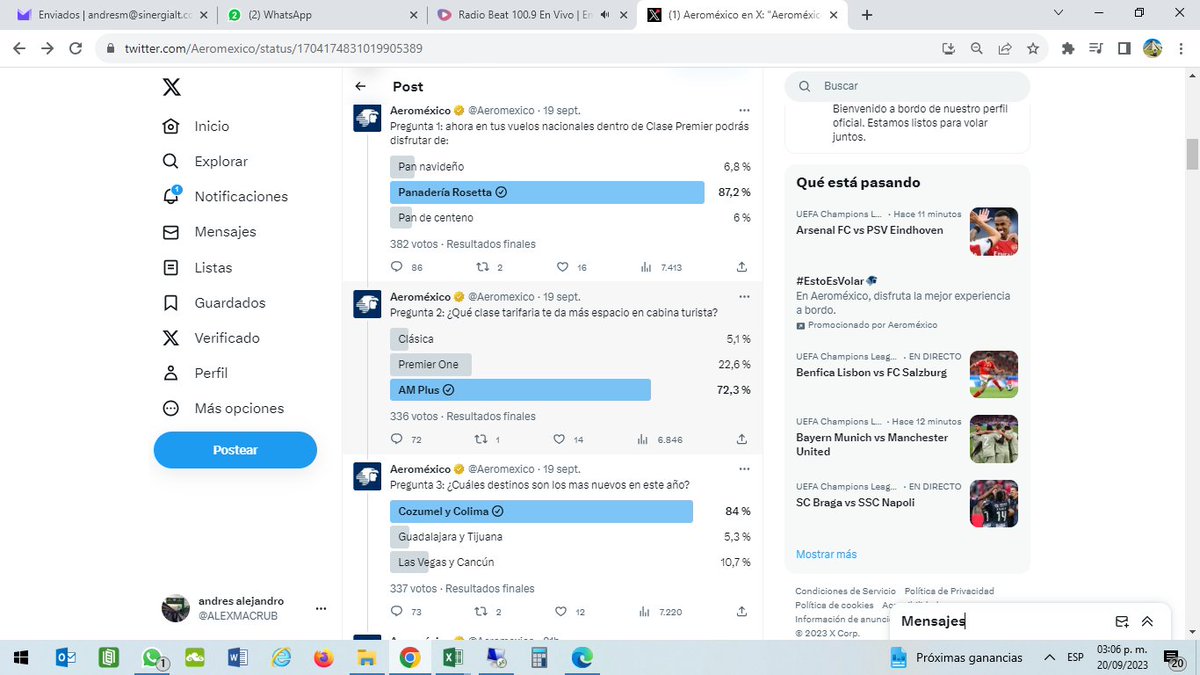Click Política de Privacidad link
Viewport: 1200px width, 675px height.
(x=949, y=591)
